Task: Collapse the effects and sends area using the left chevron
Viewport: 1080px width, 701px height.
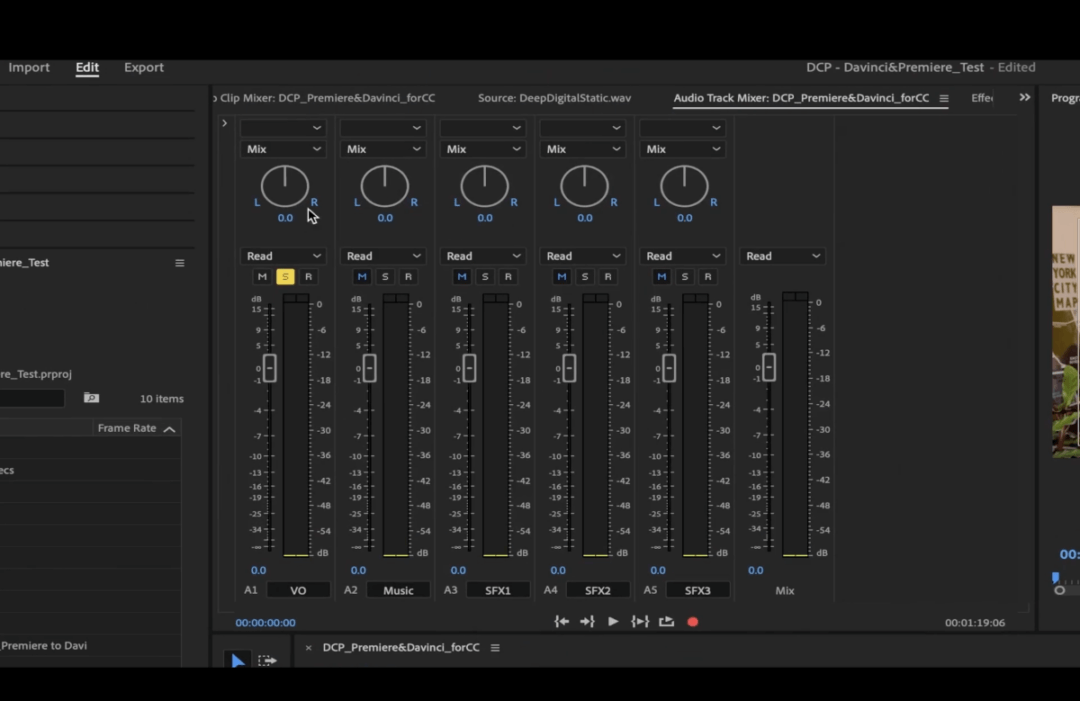Action: [x=224, y=121]
